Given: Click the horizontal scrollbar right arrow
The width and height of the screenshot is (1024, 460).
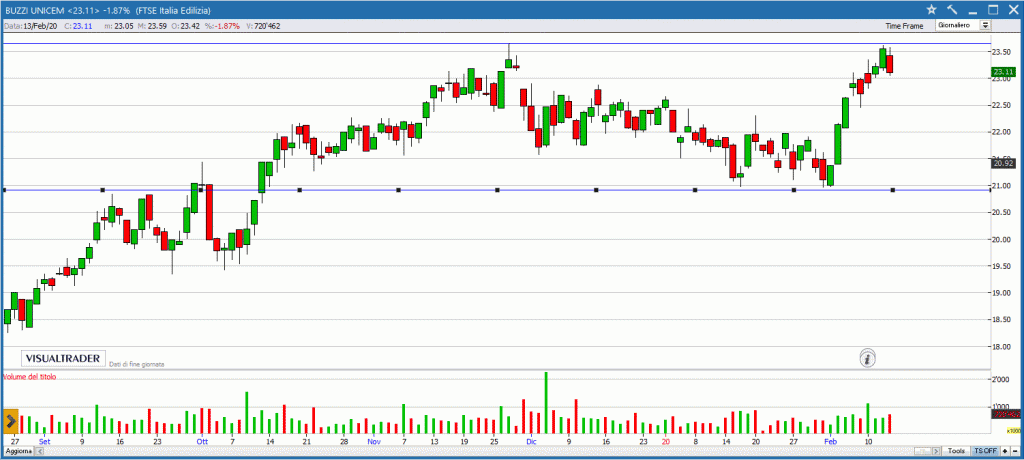Looking at the screenshot, I should pos(936,451).
